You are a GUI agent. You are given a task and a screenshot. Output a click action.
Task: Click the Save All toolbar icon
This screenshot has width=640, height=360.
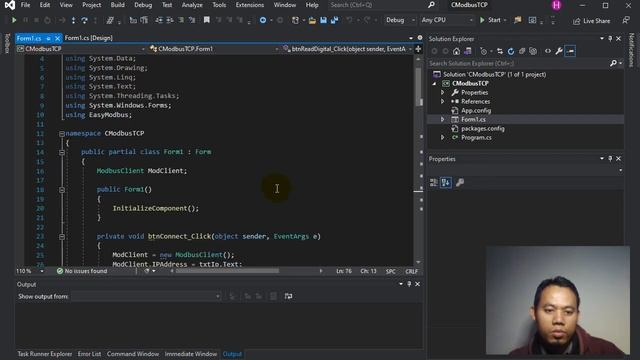[x=334, y=20]
